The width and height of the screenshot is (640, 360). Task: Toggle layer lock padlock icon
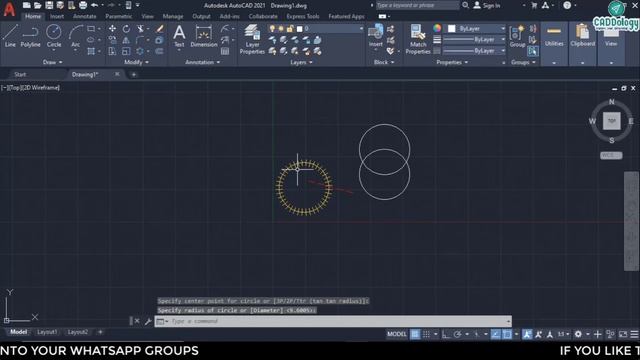290,29
